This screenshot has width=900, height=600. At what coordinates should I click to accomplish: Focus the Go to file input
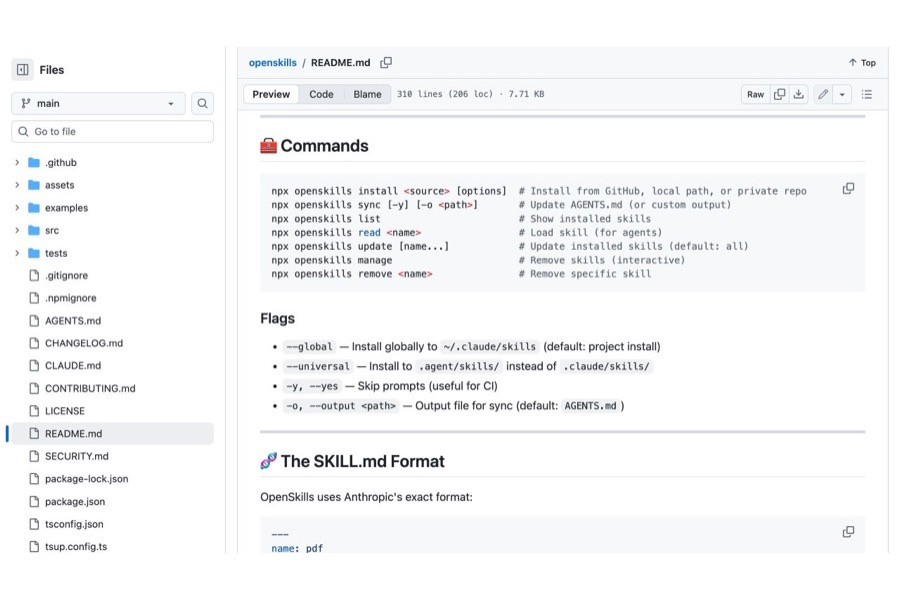click(112, 131)
